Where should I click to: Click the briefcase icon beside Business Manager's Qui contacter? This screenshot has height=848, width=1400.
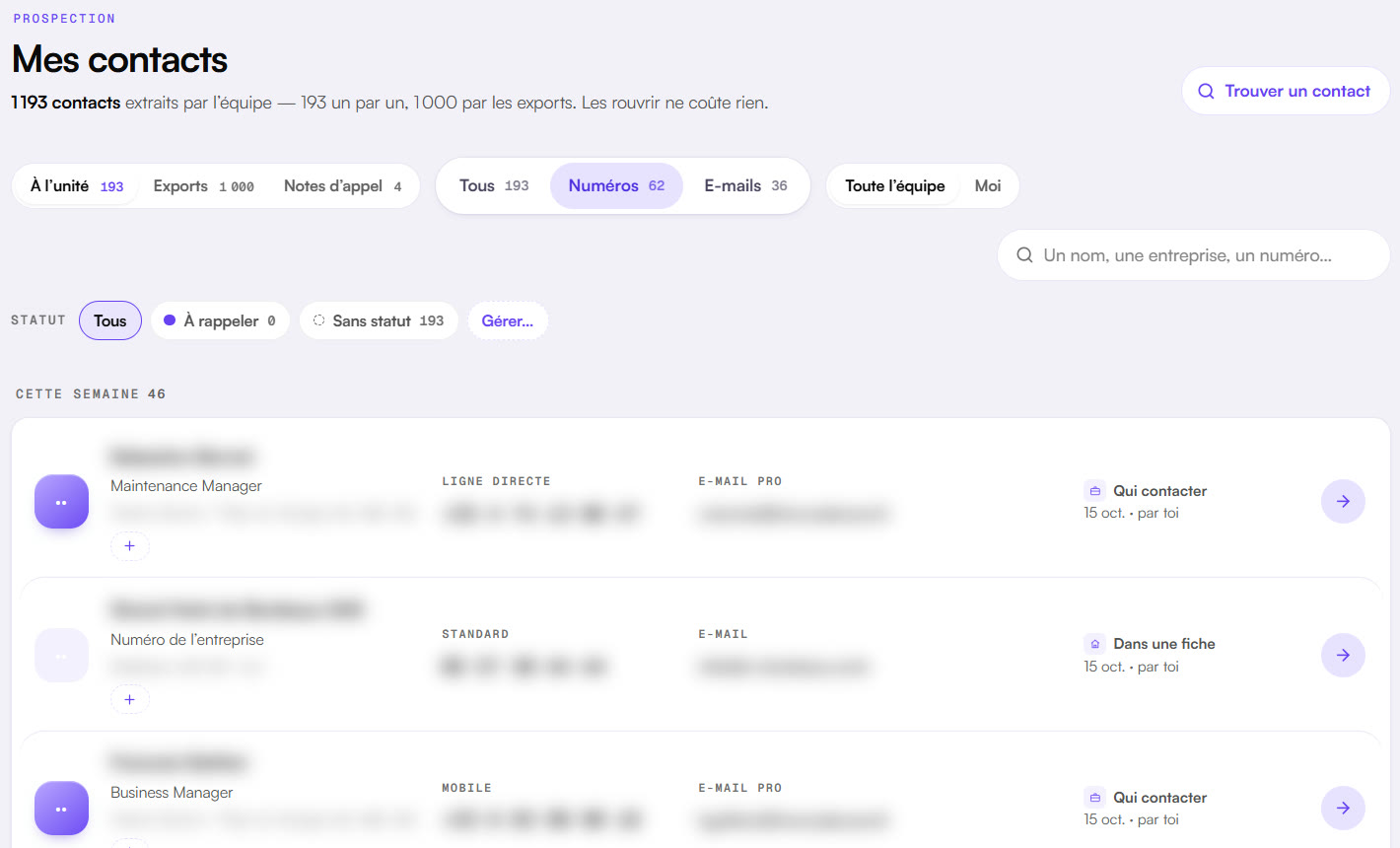(x=1094, y=797)
